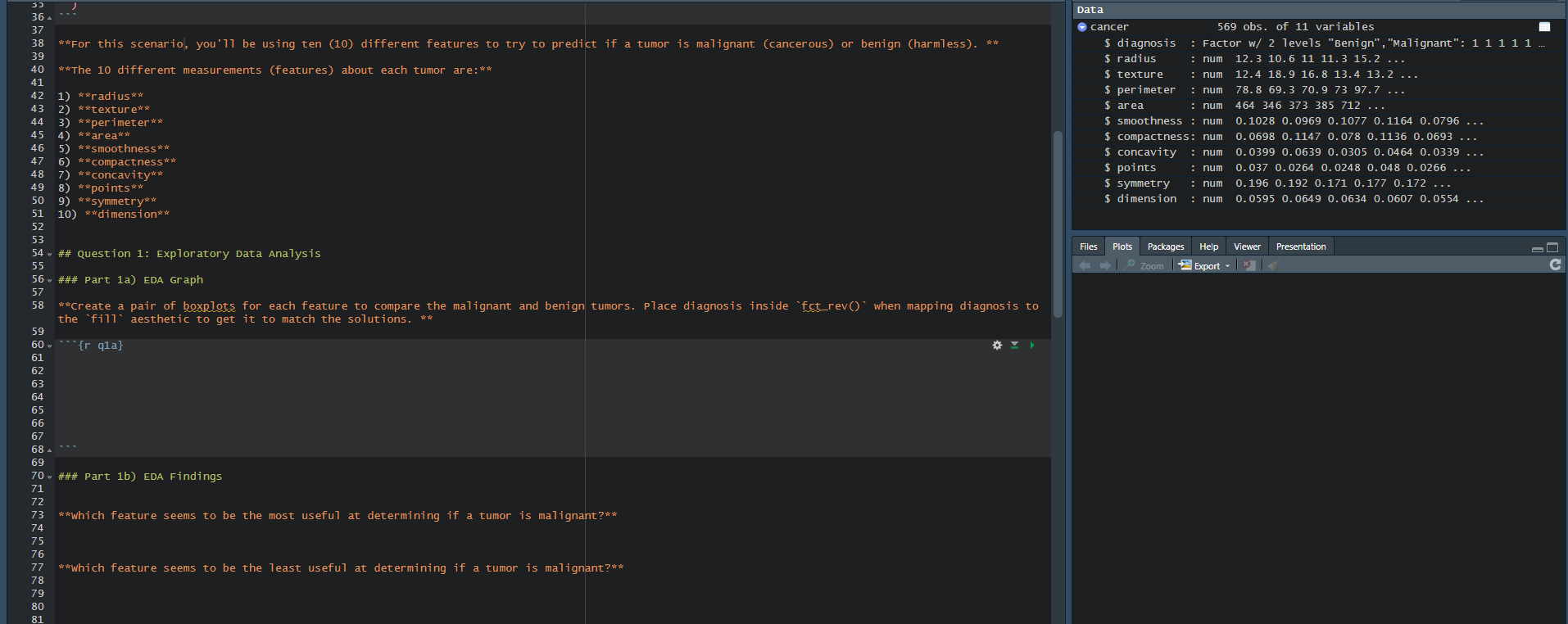Open the Packages tab
This screenshot has height=624, width=1568.
(1165, 246)
